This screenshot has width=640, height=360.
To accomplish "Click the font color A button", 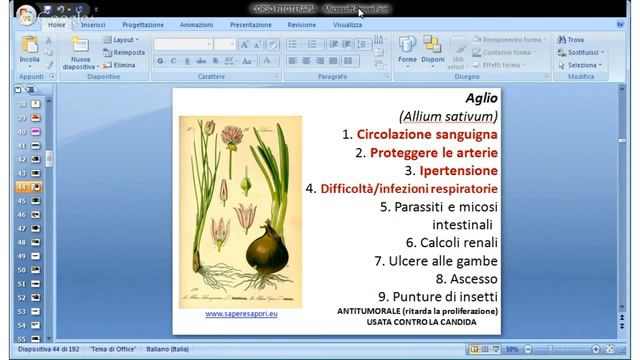I will (x=267, y=61).
